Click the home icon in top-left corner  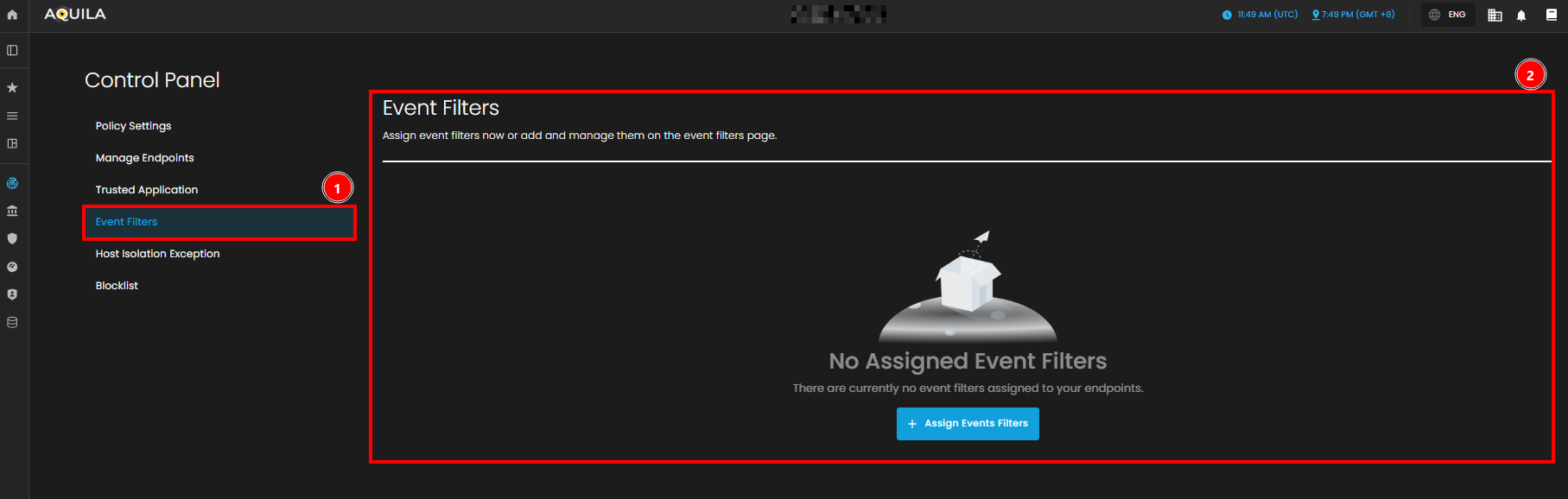tap(12, 15)
